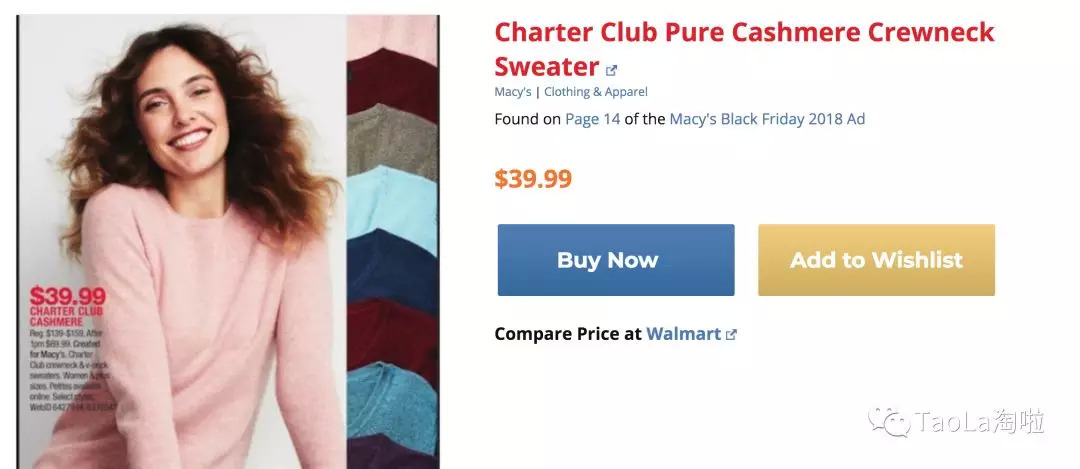The image size is (1080, 469).
Task: Go to Page 14 of the ad
Action: point(593,119)
